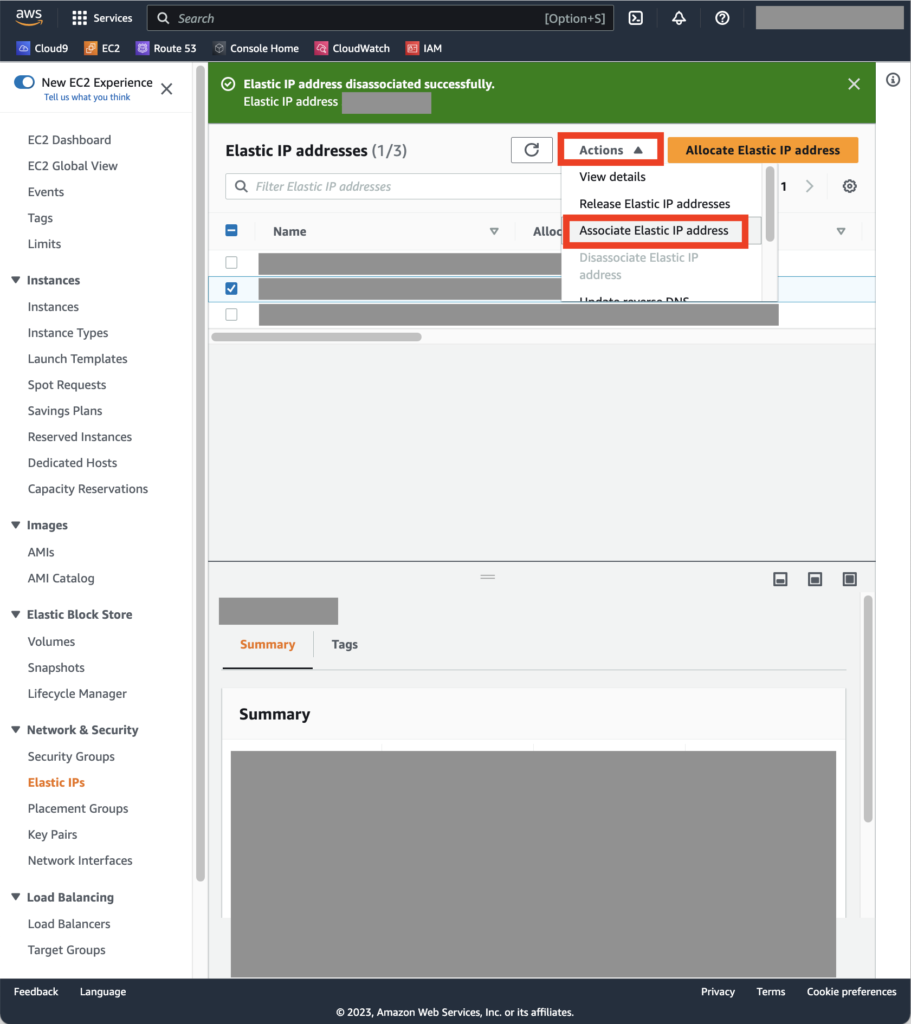This screenshot has width=911, height=1024.
Task: Focus the Filter Elastic IP addresses field
Action: tap(394, 186)
